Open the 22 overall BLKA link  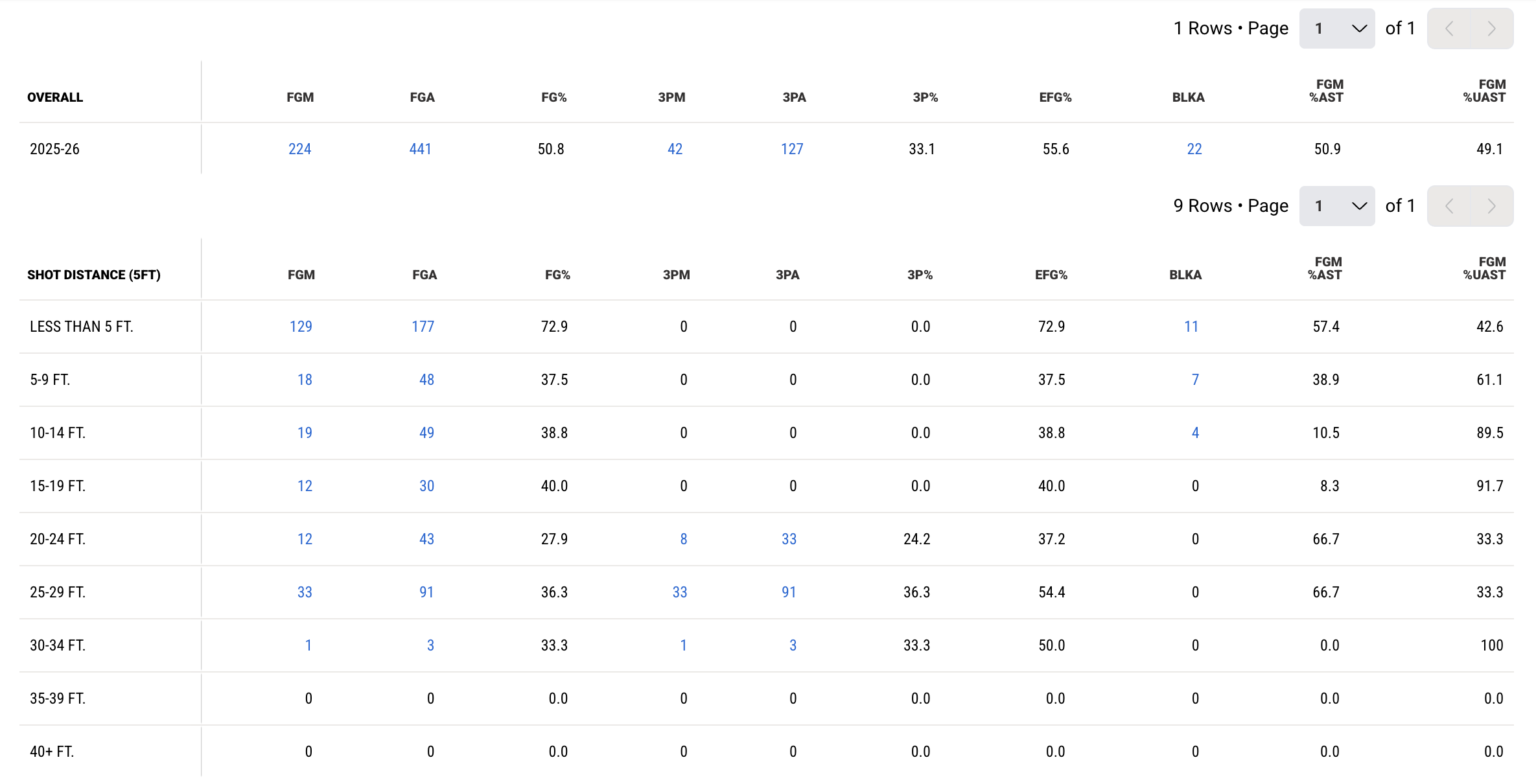(x=1194, y=149)
